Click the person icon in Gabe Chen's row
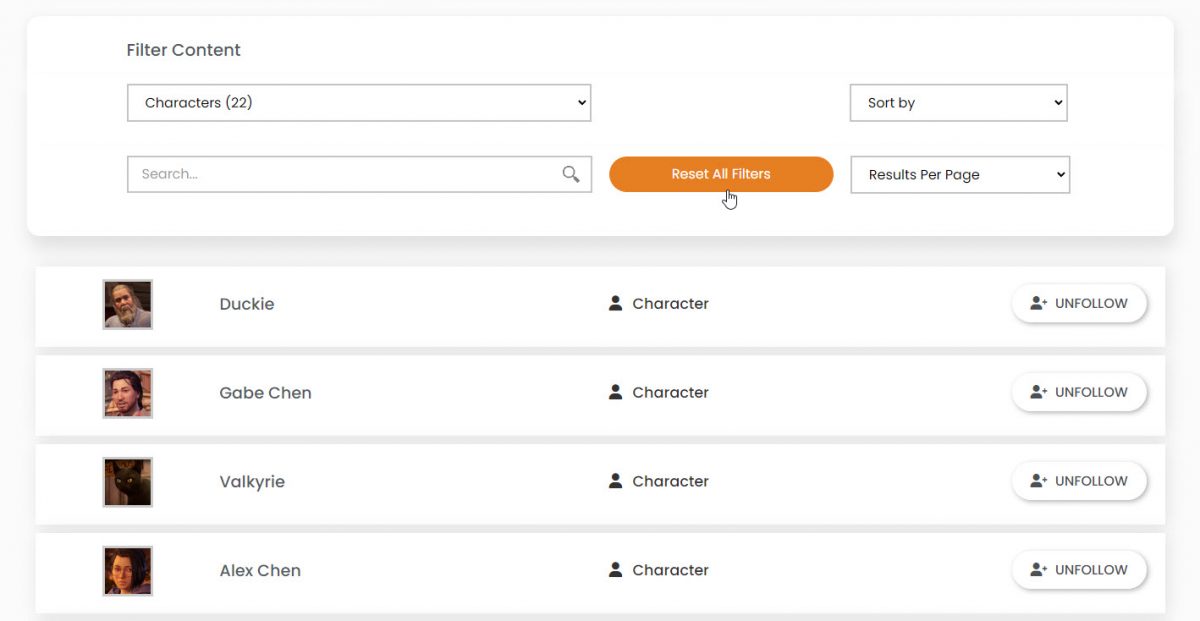The width and height of the screenshot is (1200, 621). point(616,392)
